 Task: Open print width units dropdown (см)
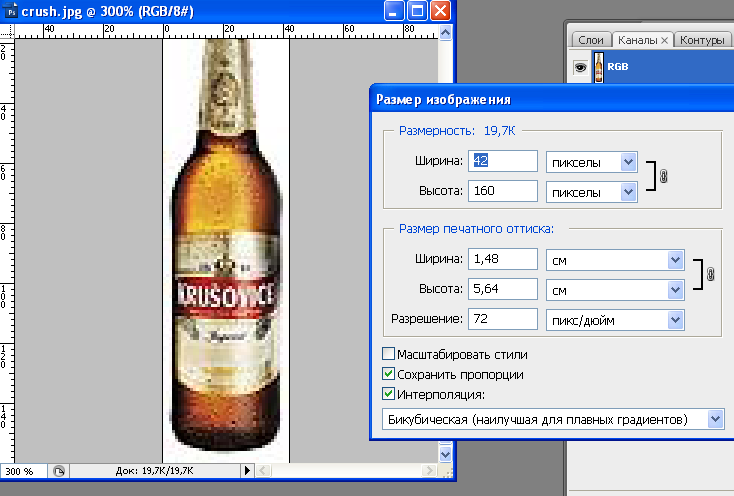pos(615,260)
